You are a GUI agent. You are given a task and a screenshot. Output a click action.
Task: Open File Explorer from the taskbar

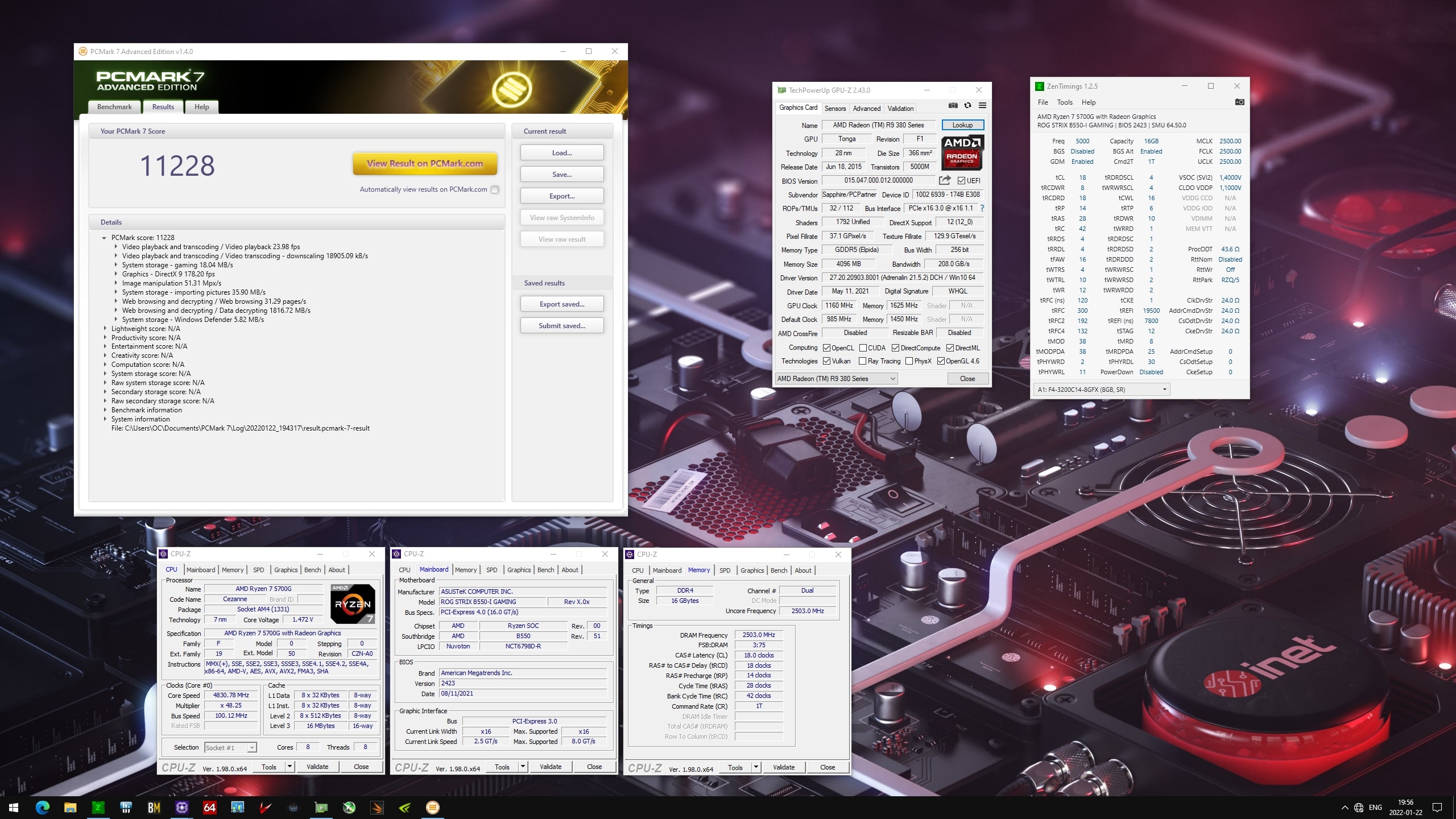pyautogui.click(x=70, y=808)
